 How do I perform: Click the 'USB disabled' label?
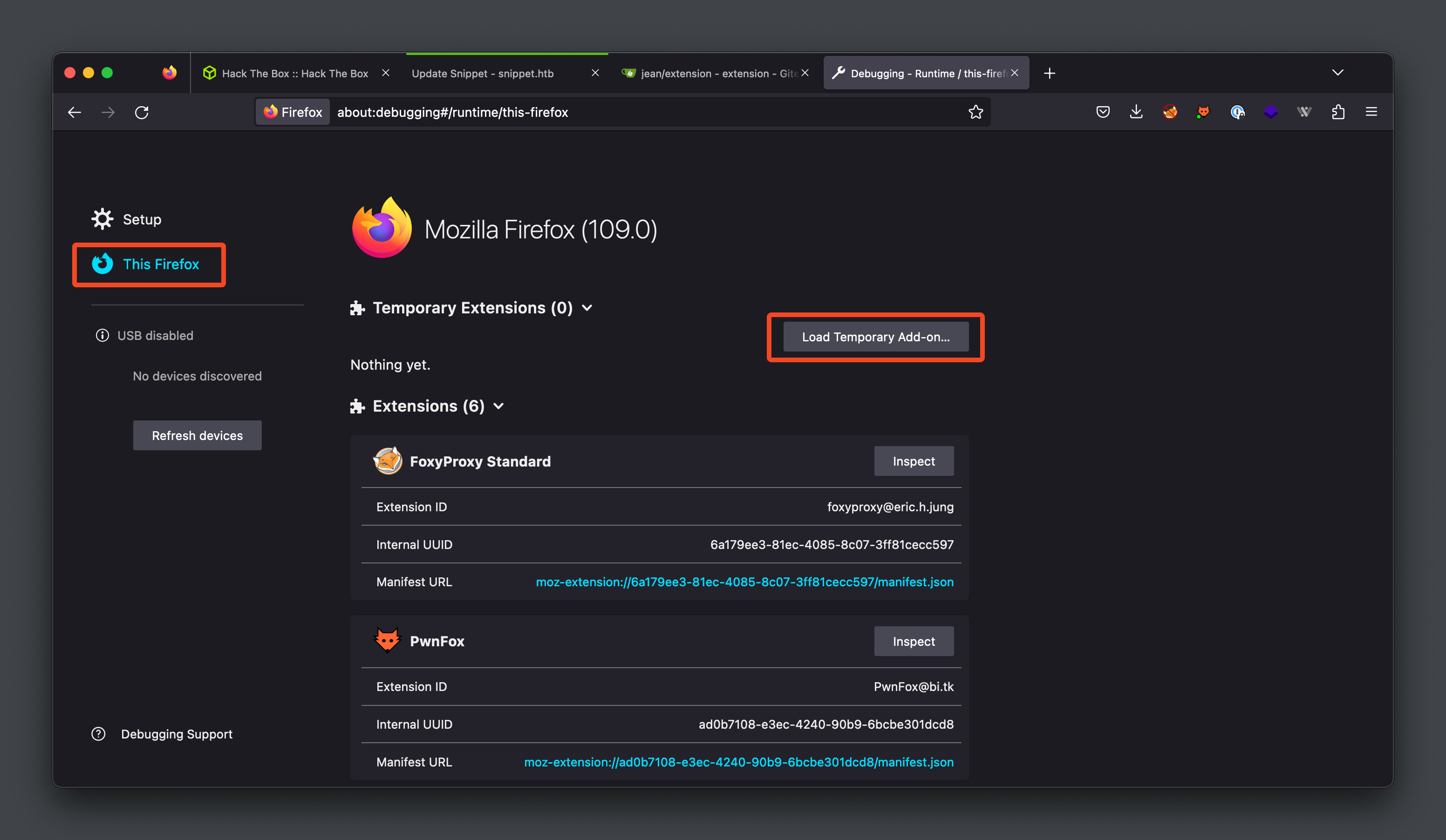pos(155,335)
